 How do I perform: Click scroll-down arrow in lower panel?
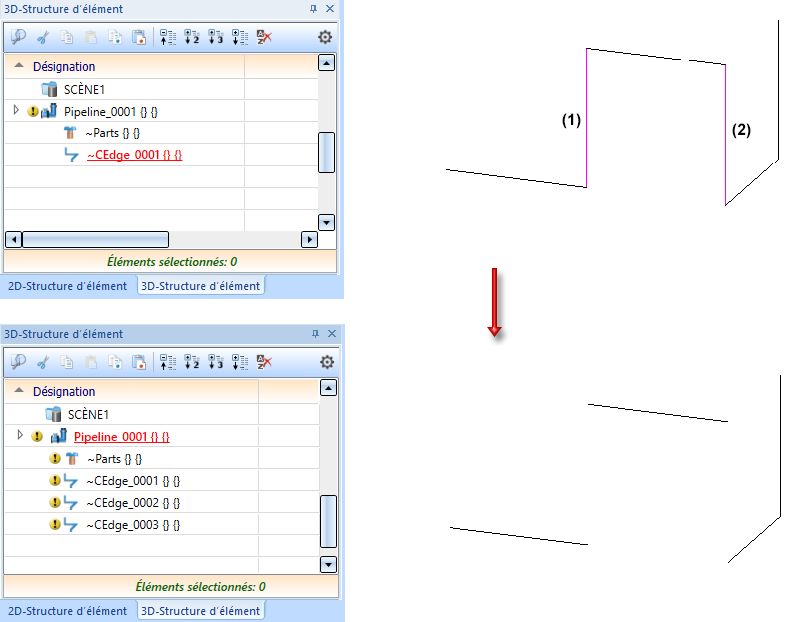328,565
